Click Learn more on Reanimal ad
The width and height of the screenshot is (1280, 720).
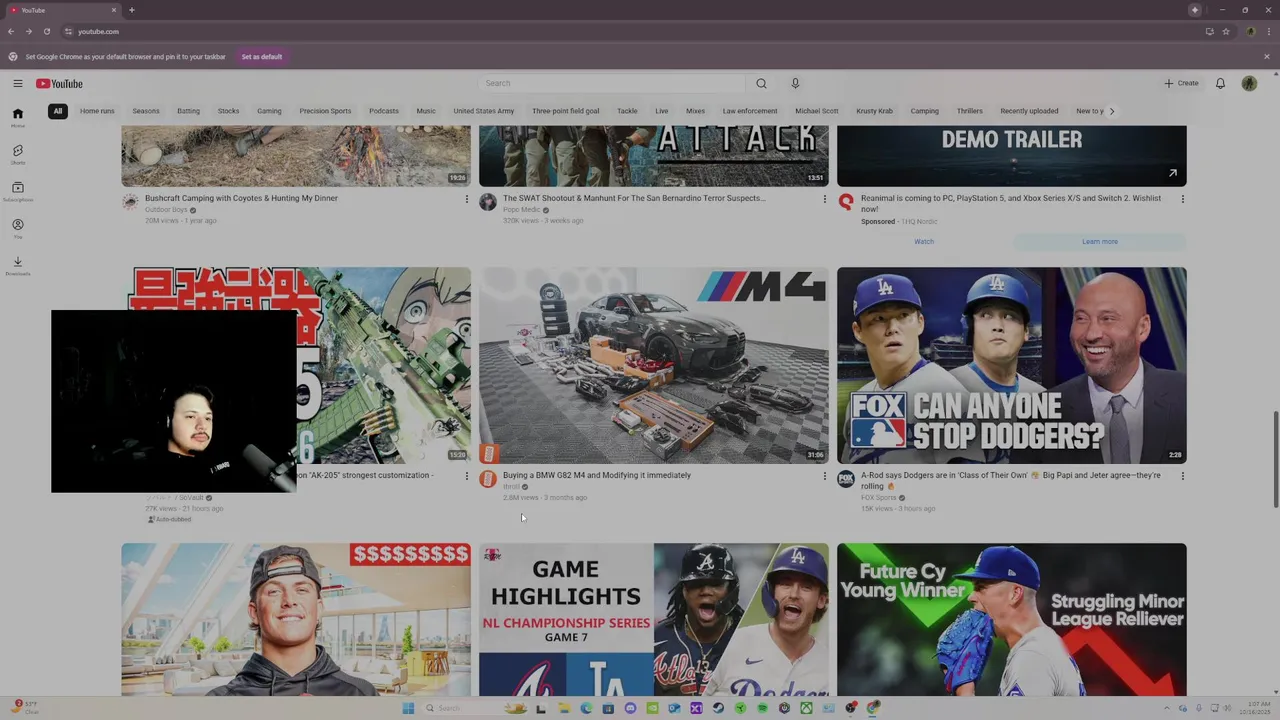point(1100,242)
